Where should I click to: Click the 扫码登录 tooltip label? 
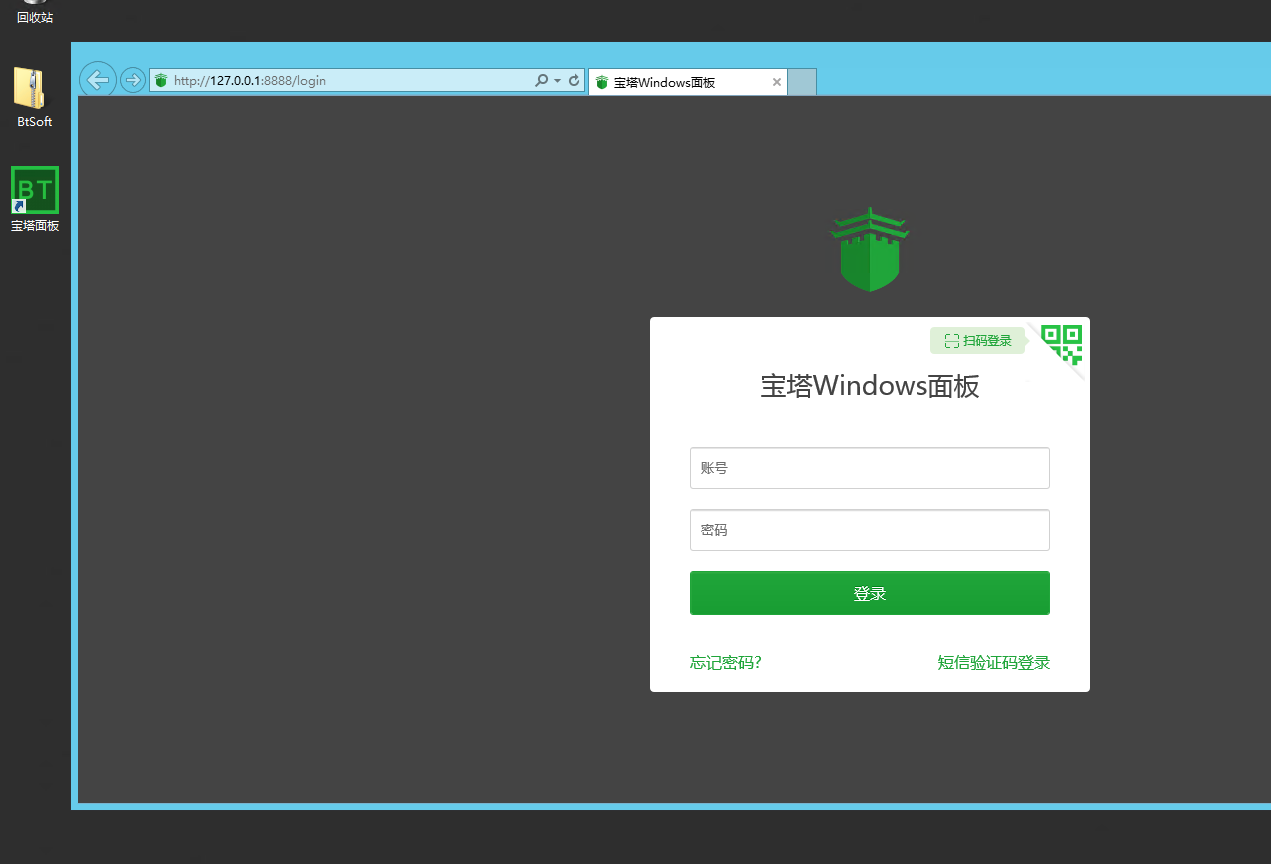[978, 341]
